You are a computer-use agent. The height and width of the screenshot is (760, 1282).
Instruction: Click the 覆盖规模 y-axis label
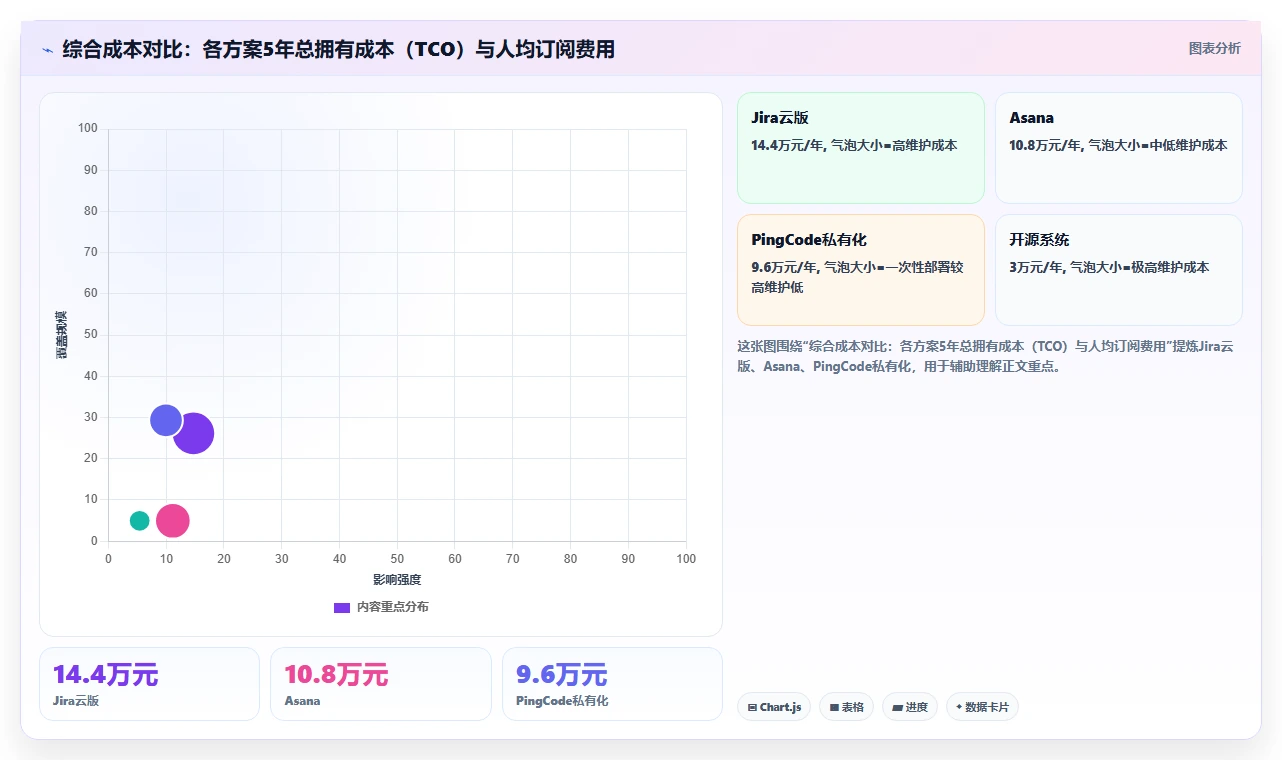click(x=62, y=335)
